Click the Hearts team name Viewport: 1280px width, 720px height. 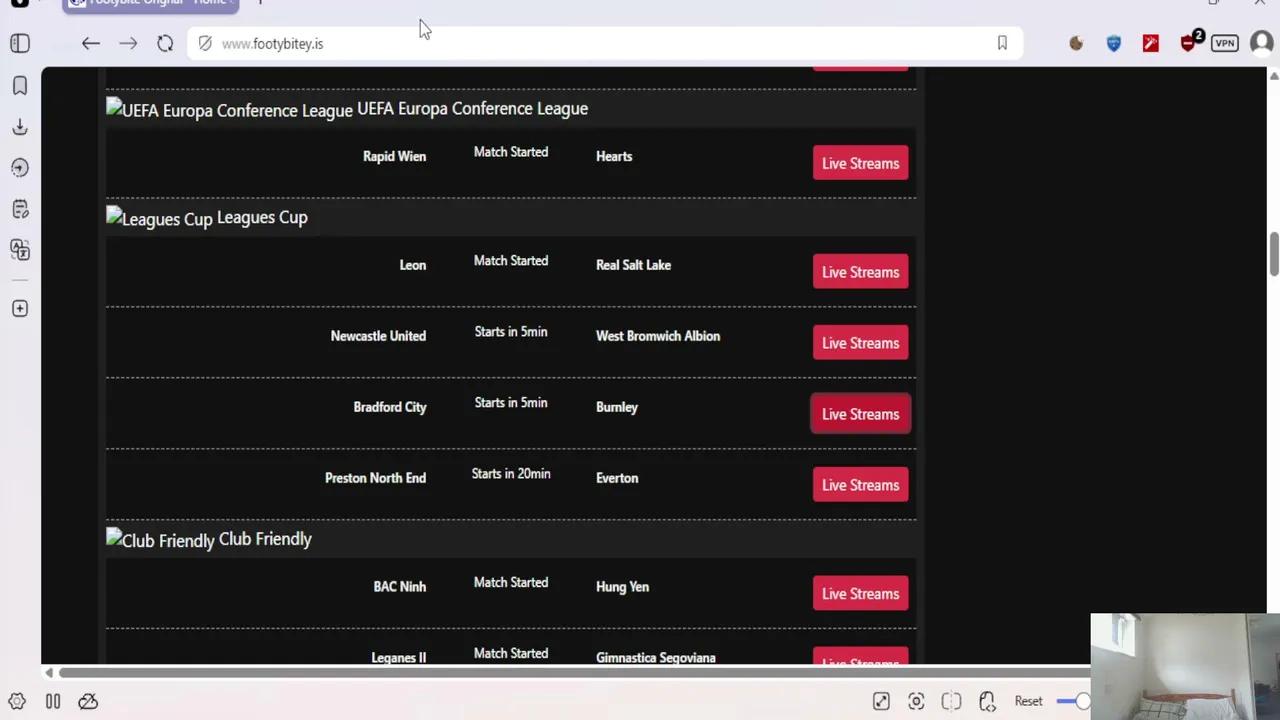614,156
